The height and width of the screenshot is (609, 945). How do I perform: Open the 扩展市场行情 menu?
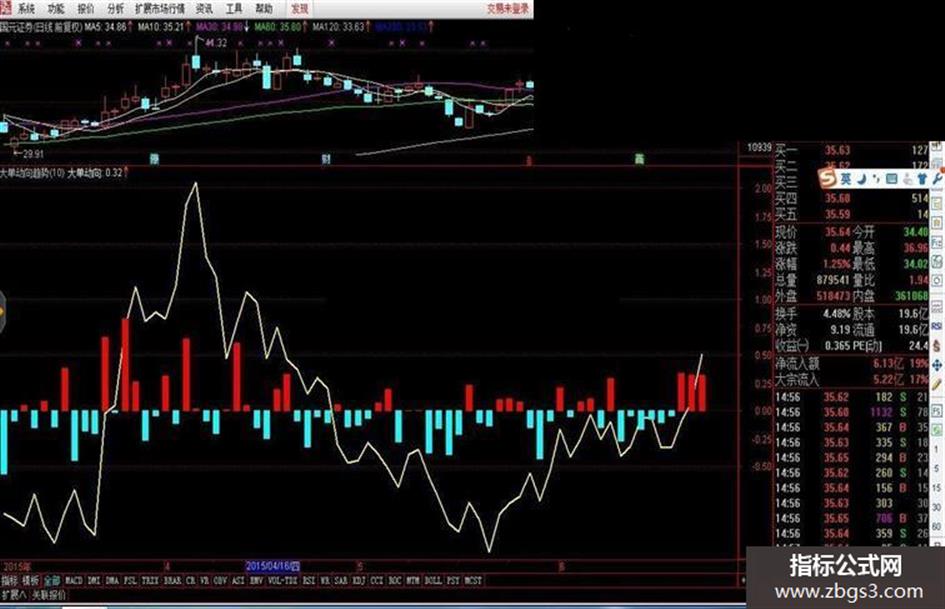(160, 8)
